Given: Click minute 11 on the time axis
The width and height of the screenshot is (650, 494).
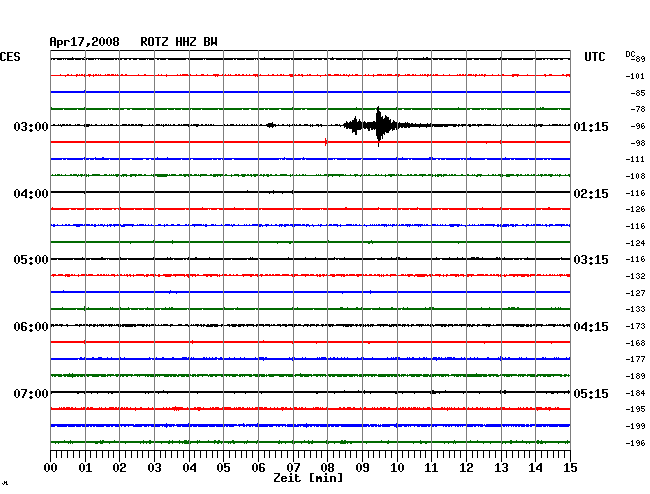Looking at the screenshot, I should click(x=431, y=468).
